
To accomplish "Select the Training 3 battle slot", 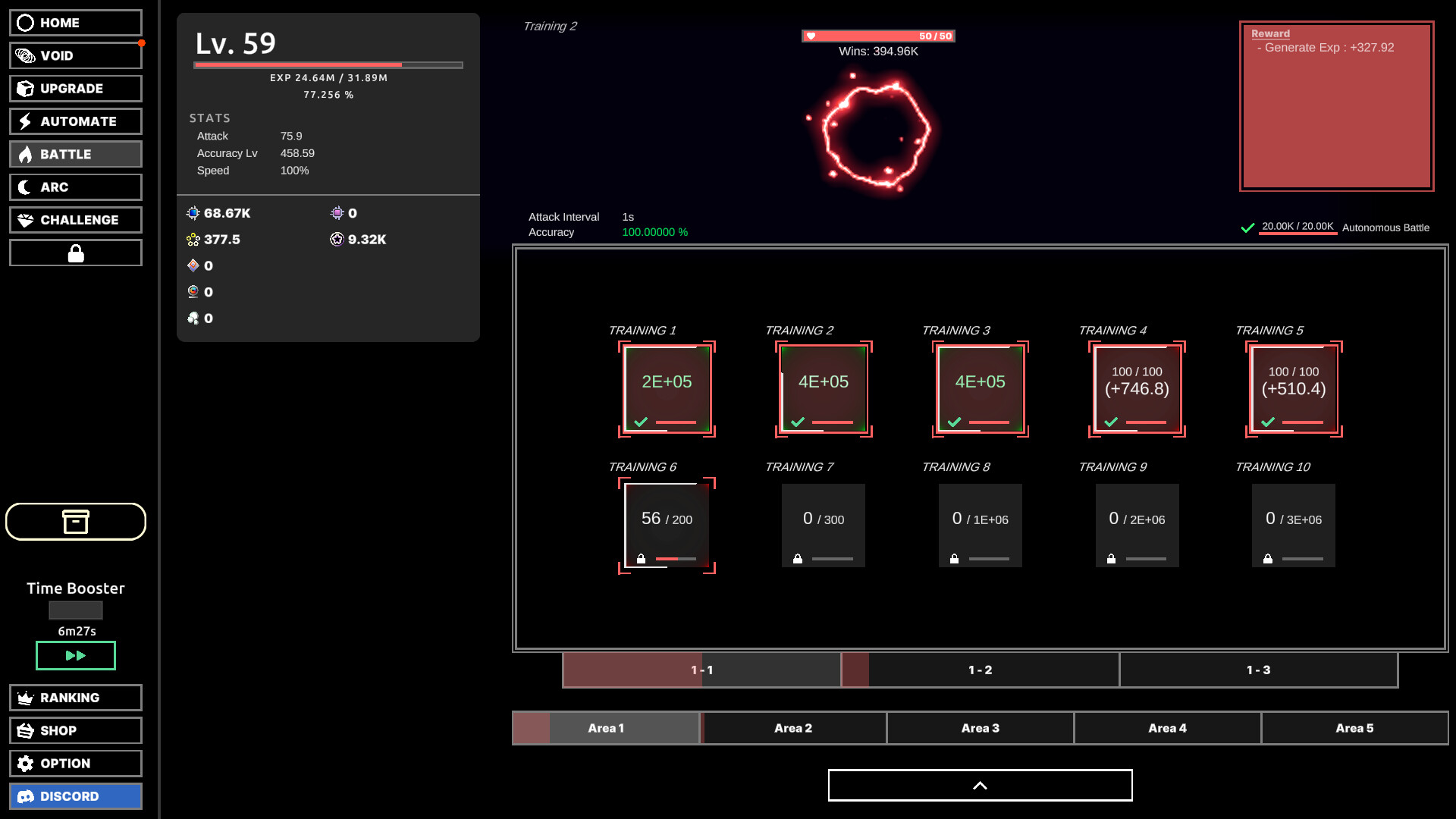I will 980,389.
